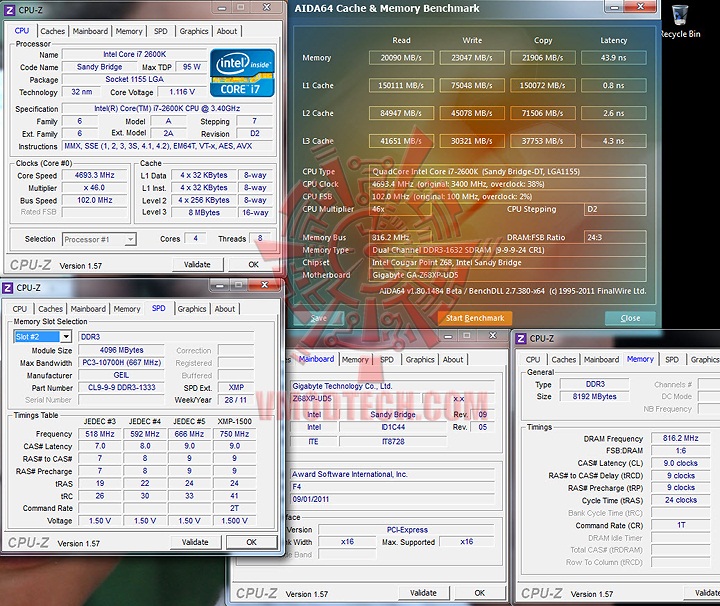Click the Memory Latency value 43.9 ns

pos(613,58)
